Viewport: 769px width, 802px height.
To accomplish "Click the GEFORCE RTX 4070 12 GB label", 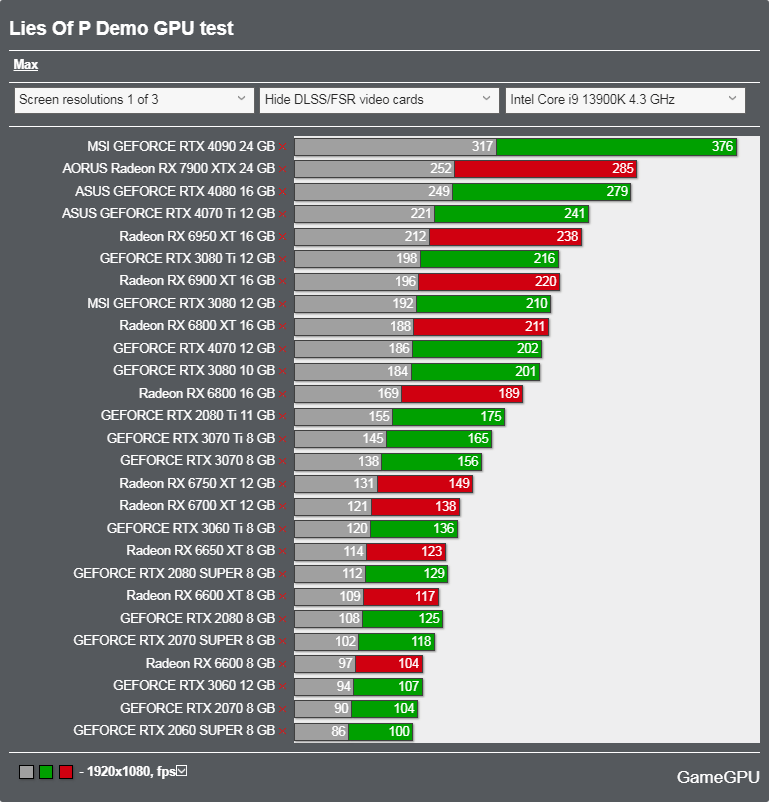I will click(x=194, y=348).
